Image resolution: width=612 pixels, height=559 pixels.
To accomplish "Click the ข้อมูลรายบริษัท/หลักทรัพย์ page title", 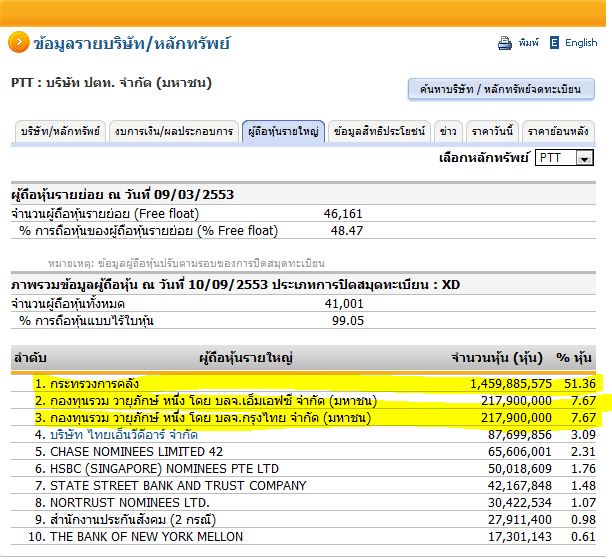I will (x=132, y=43).
